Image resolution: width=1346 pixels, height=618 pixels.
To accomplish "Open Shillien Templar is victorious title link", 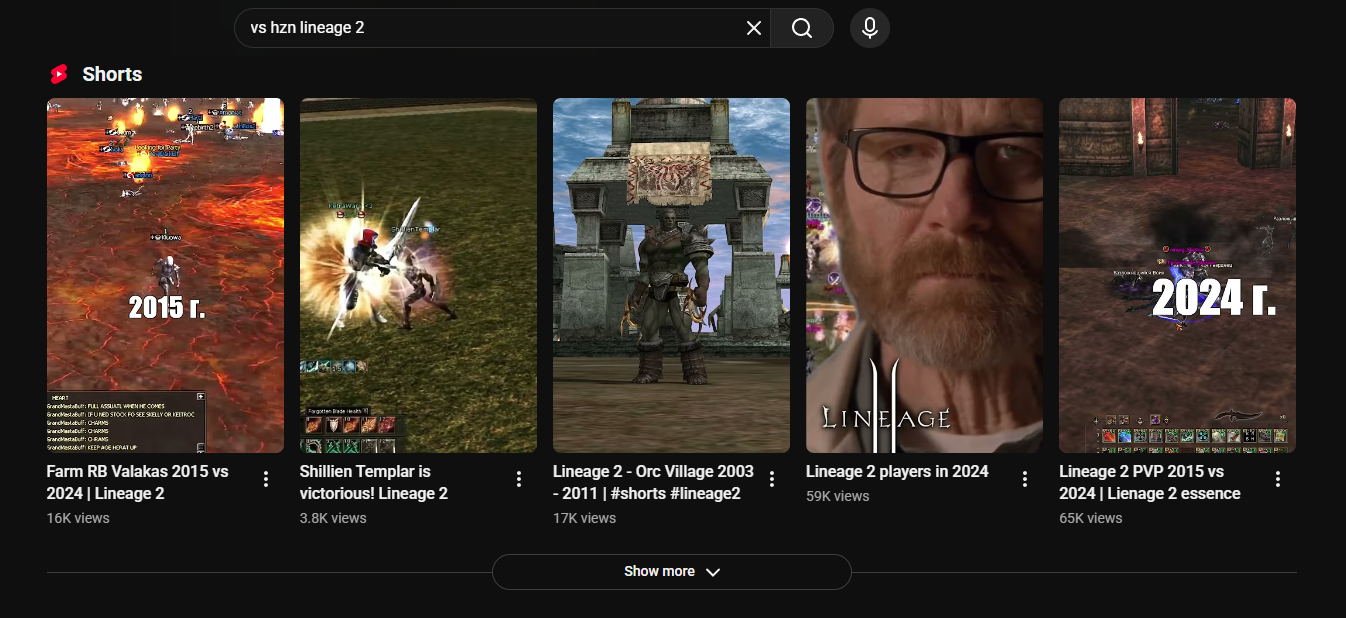I will tap(374, 482).
